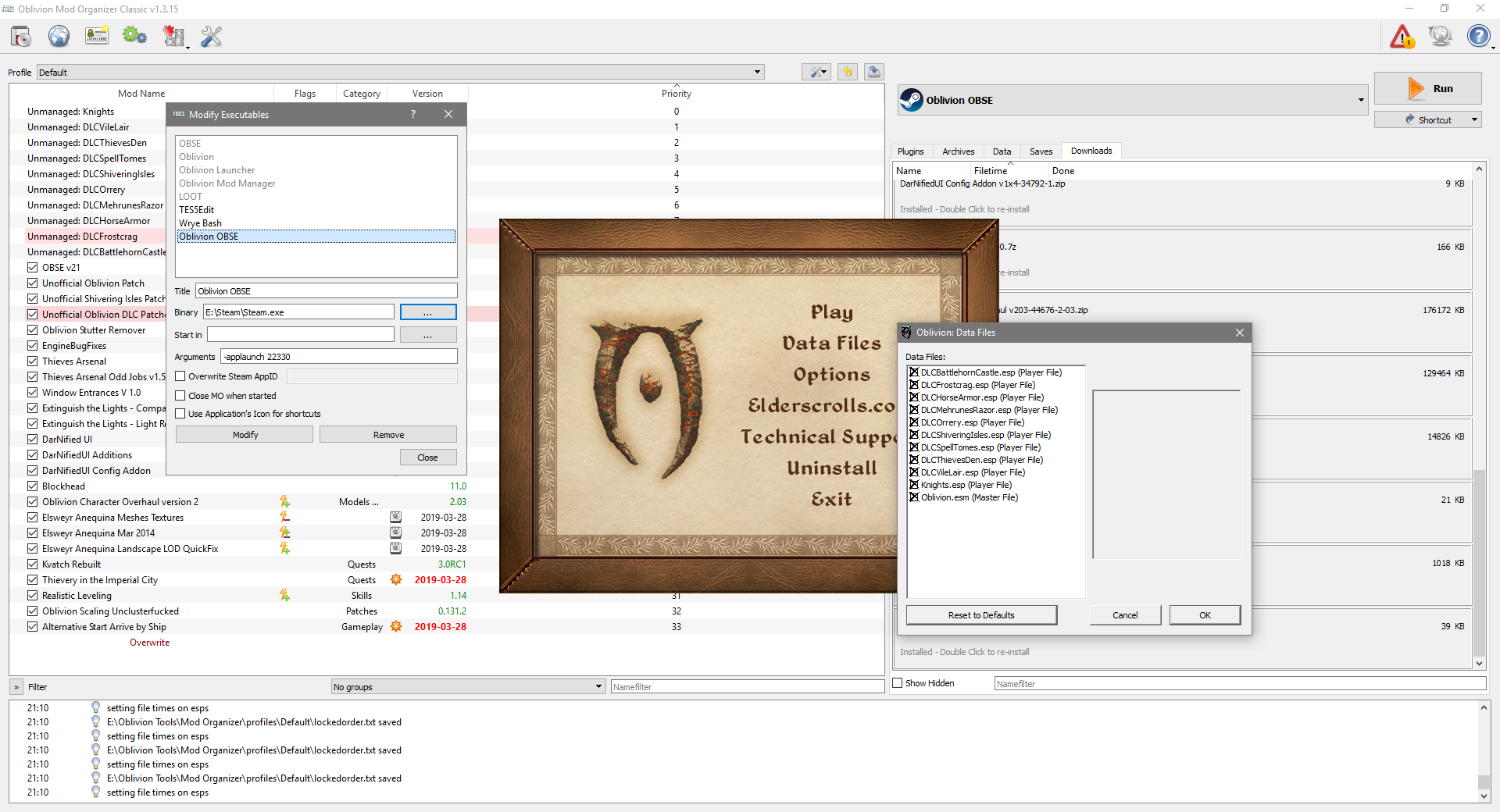
Task: Open the executables green gears icon
Action: click(134, 36)
